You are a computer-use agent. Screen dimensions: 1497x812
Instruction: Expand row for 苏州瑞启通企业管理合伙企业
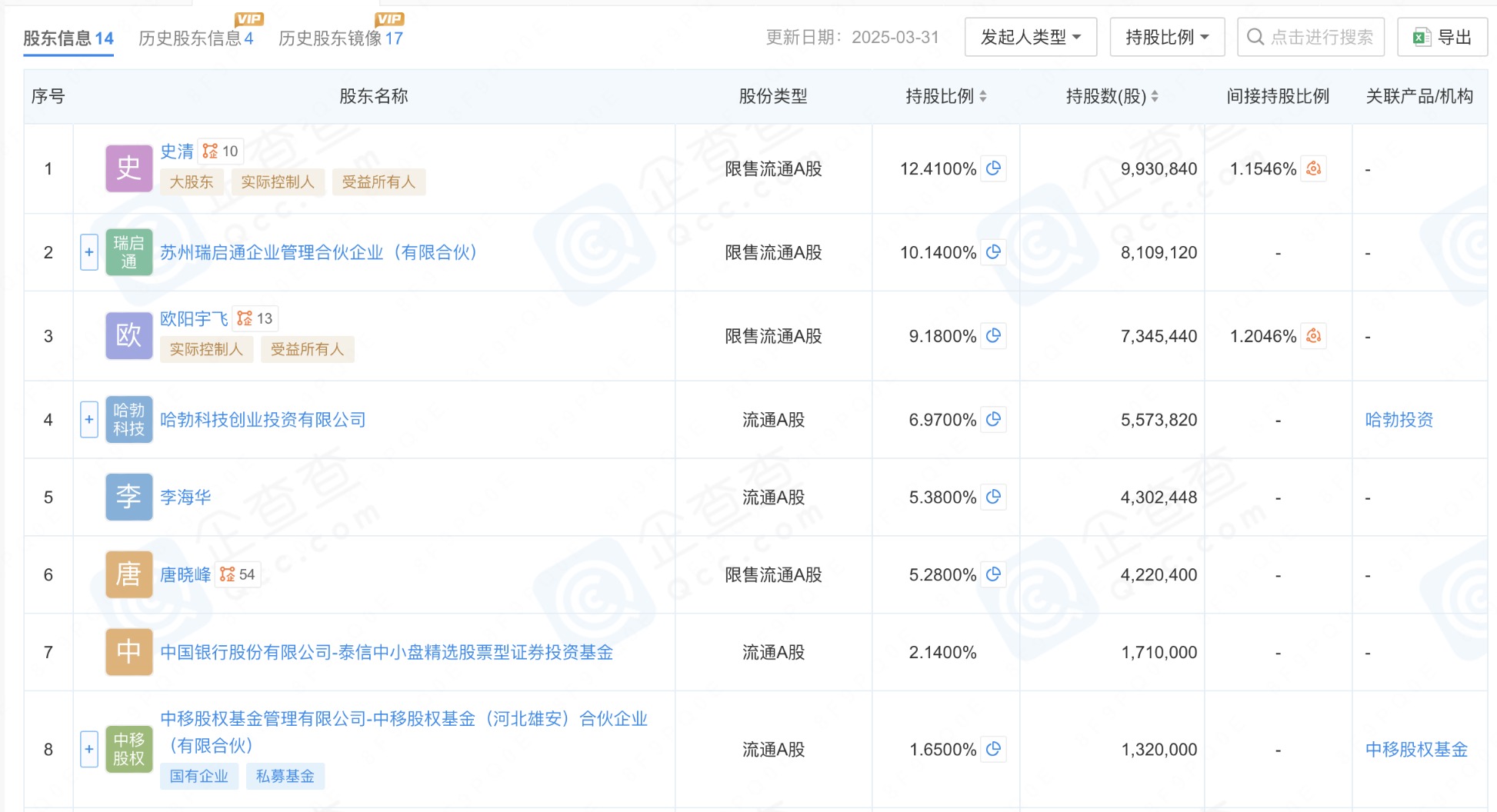coord(89,252)
